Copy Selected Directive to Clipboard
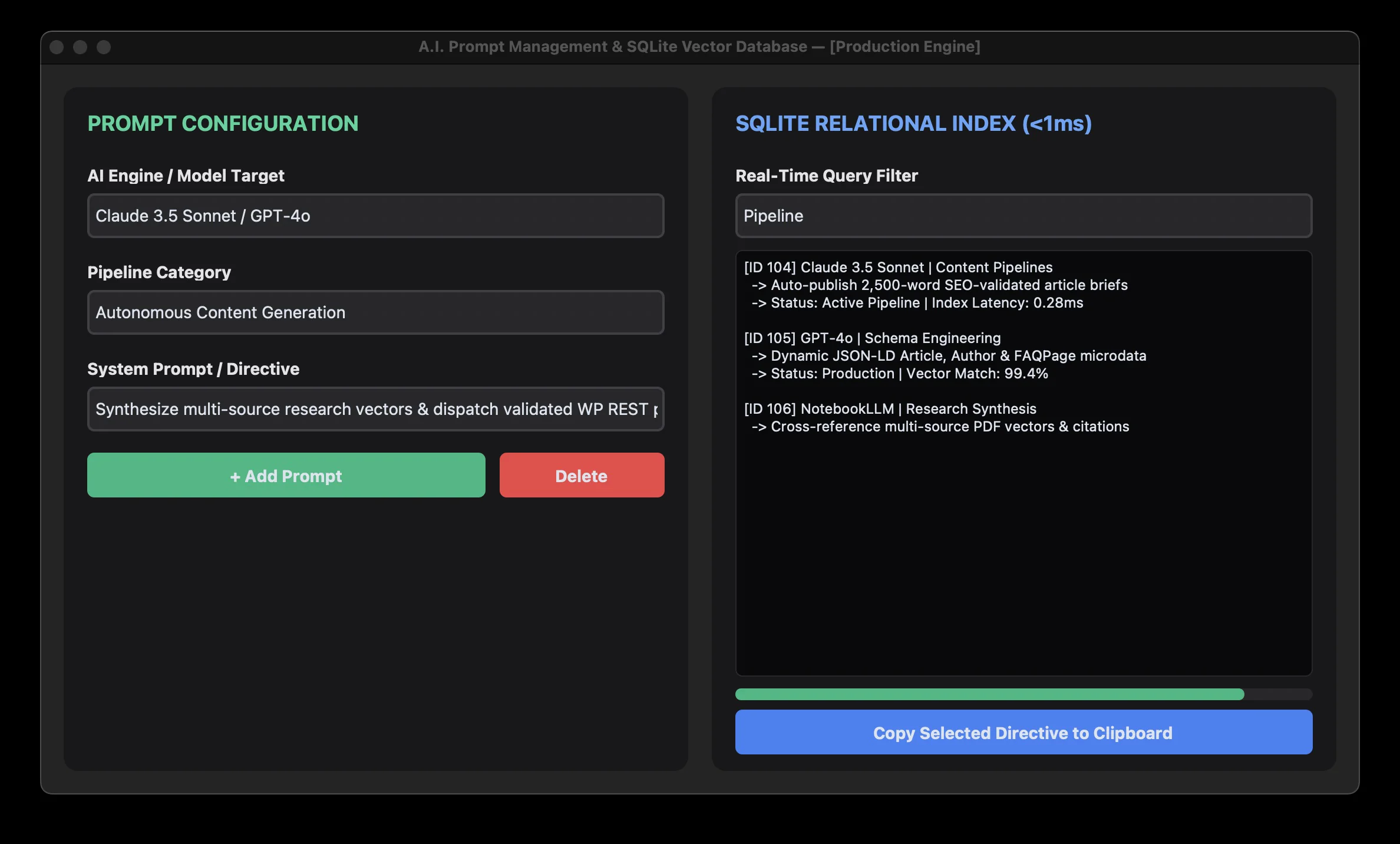 pos(1023,732)
